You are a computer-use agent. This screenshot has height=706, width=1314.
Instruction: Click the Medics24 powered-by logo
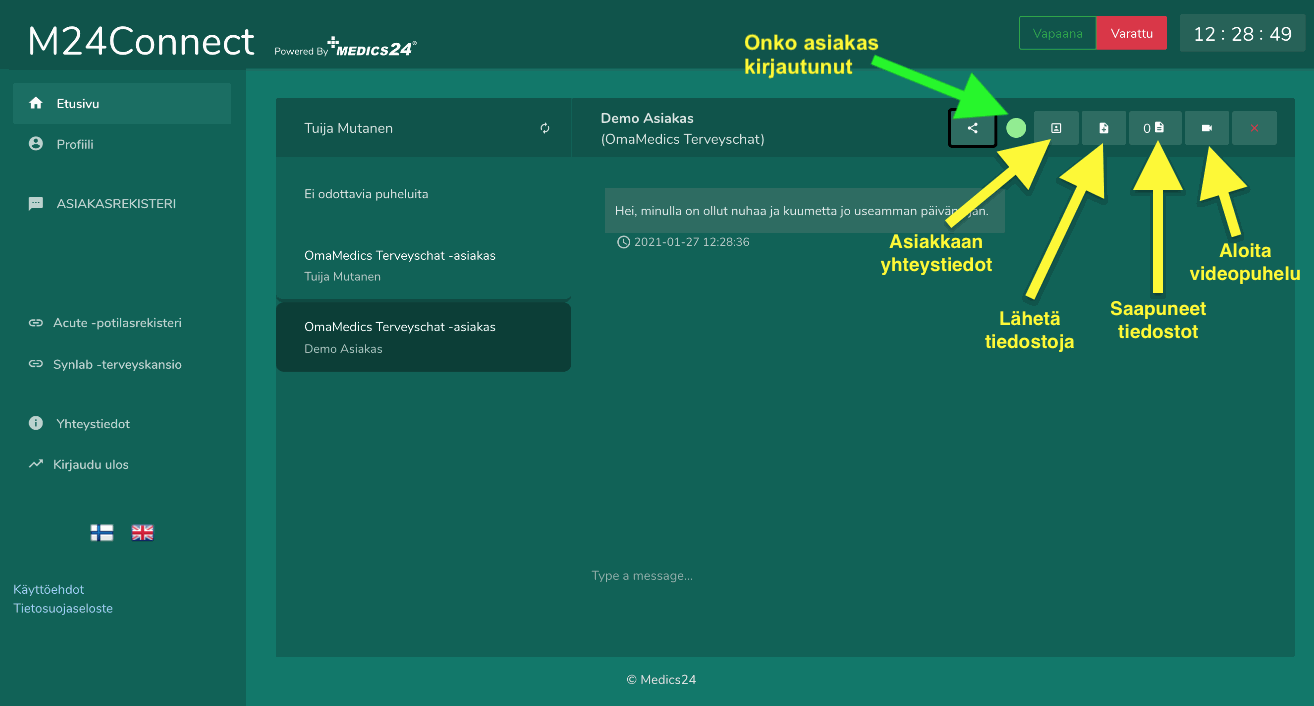point(372,48)
